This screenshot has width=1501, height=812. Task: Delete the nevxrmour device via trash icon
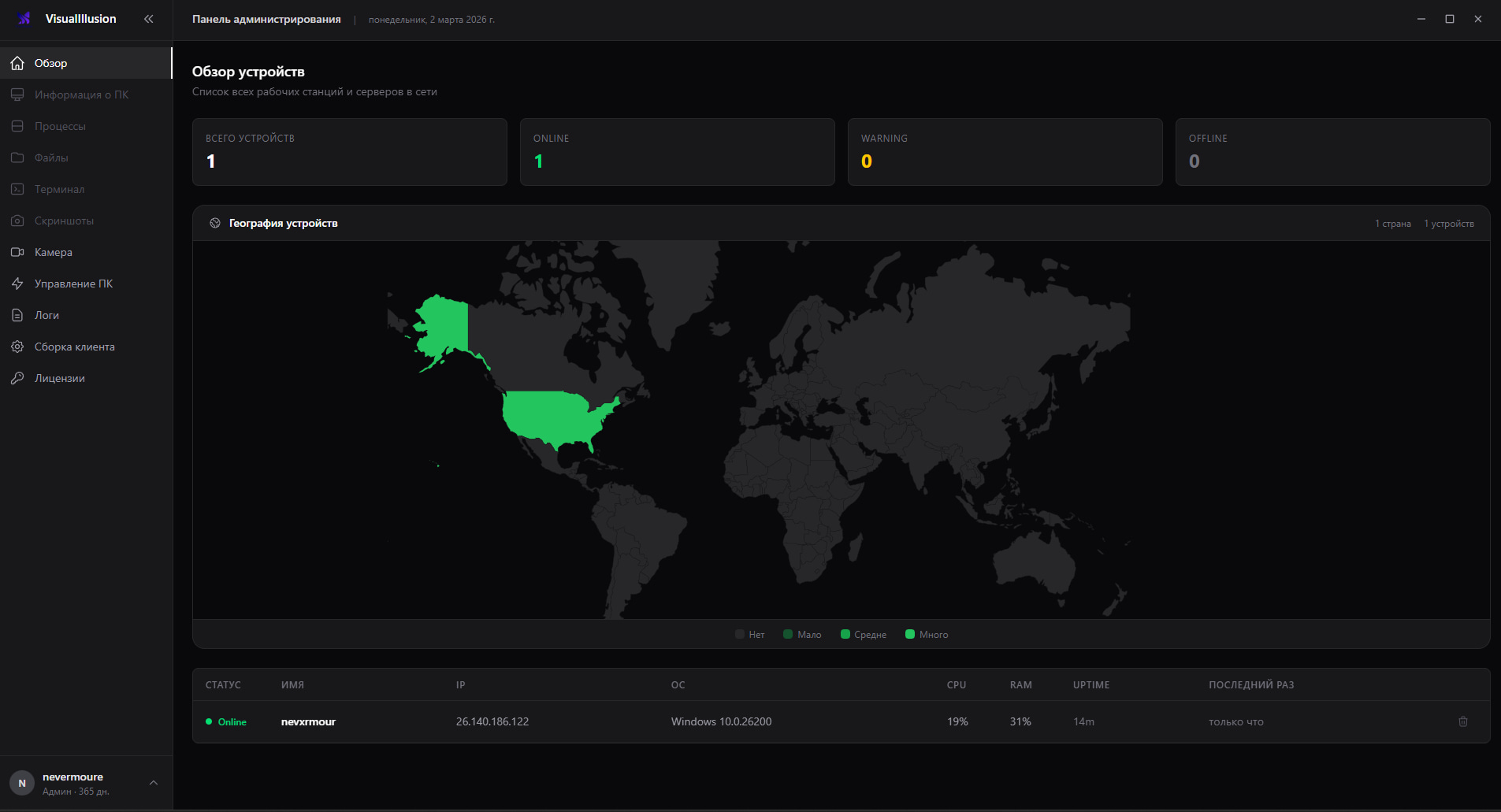(1462, 721)
